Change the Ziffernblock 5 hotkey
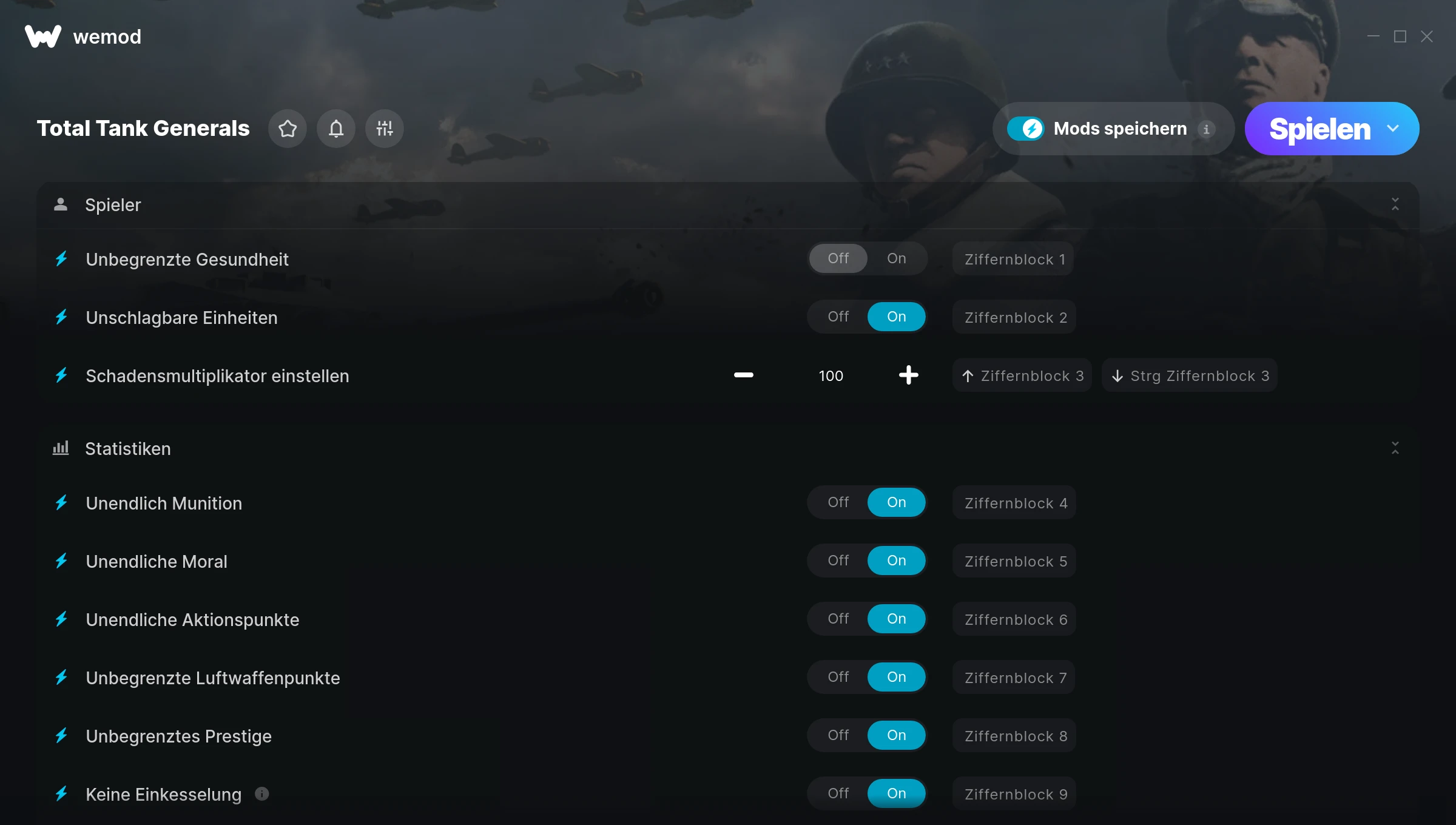 1014,561
